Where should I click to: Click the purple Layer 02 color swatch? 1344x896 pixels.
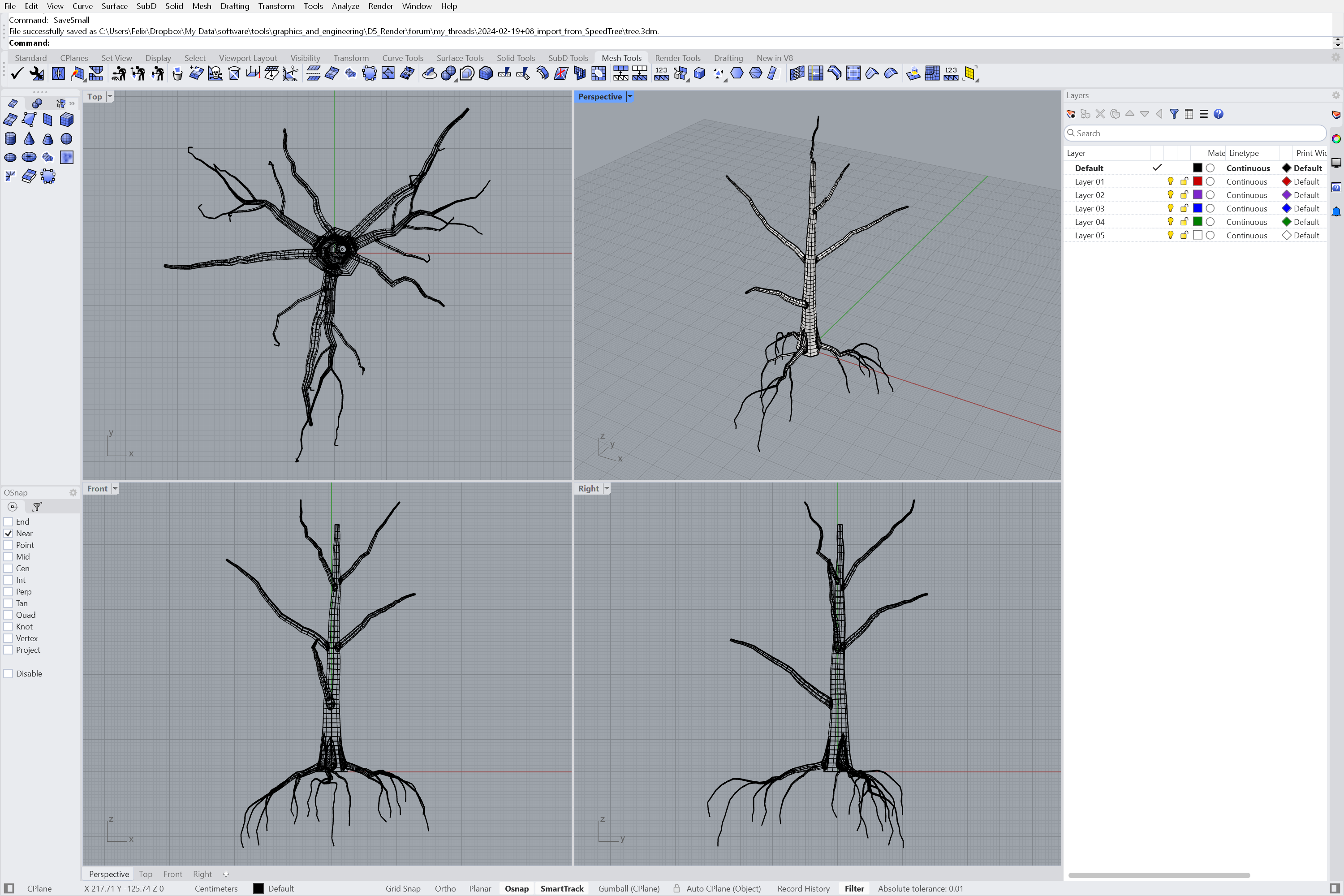pyautogui.click(x=1198, y=195)
